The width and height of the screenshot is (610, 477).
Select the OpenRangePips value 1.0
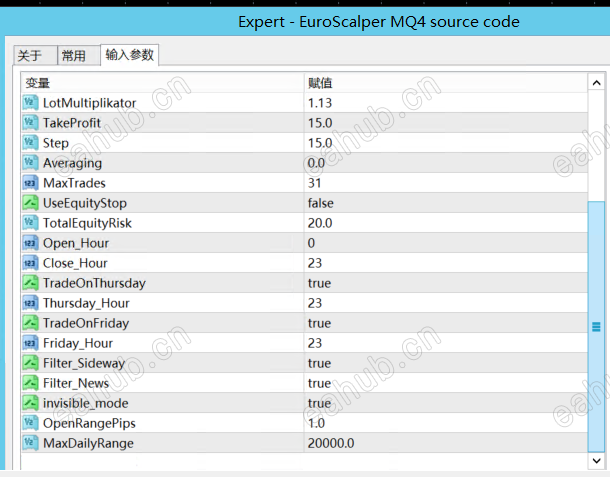[x=316, y=423]
